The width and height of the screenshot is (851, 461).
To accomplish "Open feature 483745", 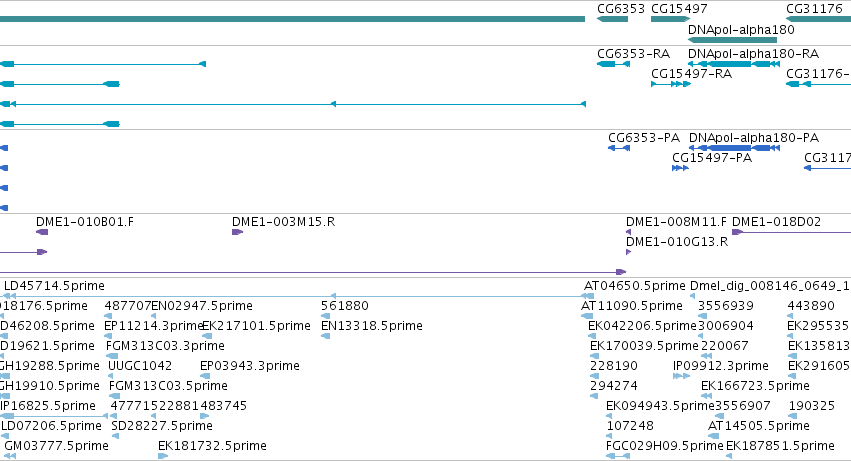I will tap(224, 407).
